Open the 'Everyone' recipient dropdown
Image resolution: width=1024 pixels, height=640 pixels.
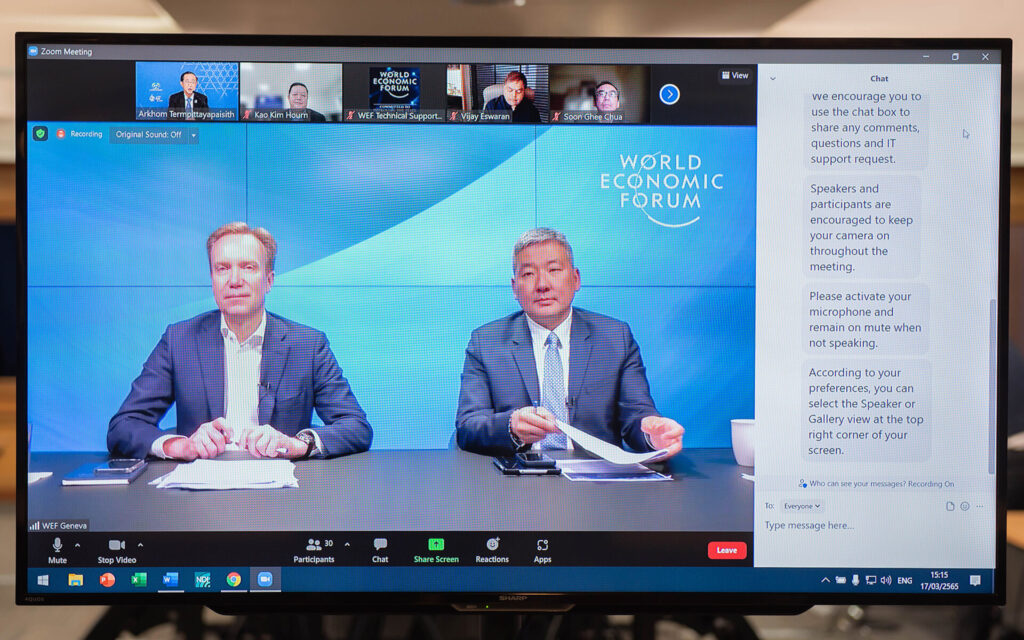(x=801, y=506)
